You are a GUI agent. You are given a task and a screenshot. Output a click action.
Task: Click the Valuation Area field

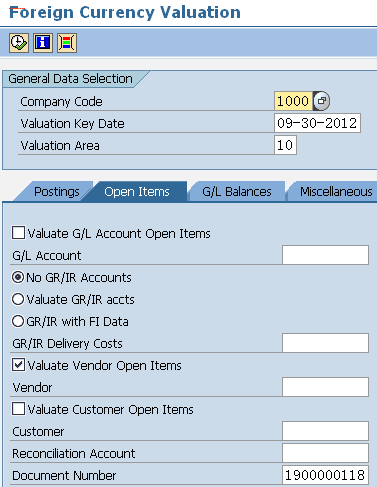pyautogui.click(x=285, y=145)
